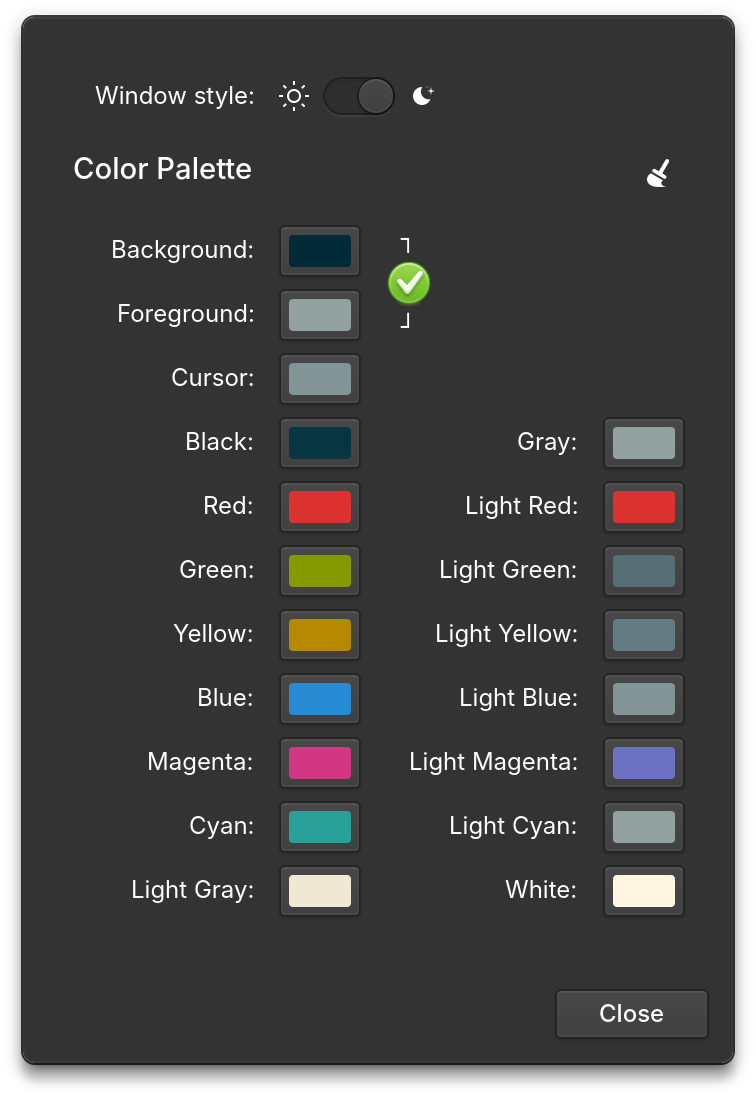This screenshot has height=1093, width=756.
Task: Edit the Green color swatch
Action: pyautogui.click(x=320, y=571)
